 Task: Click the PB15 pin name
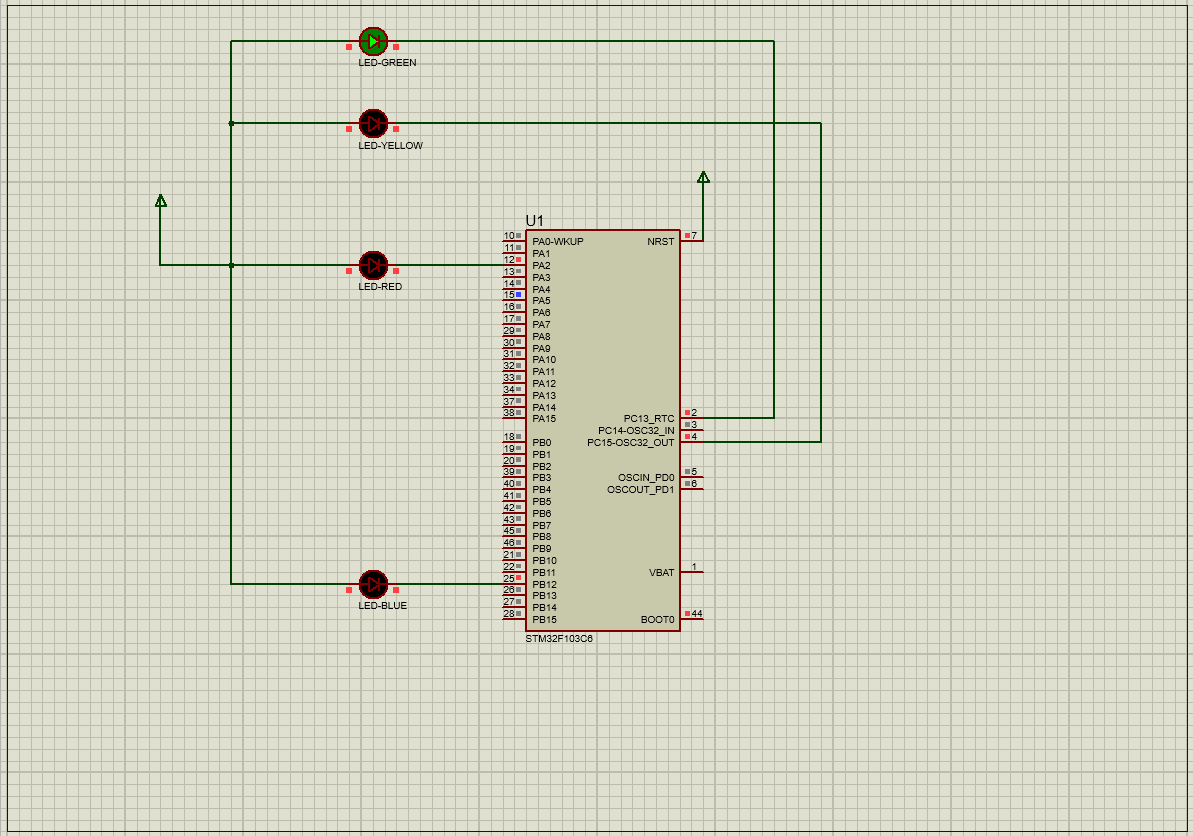point(544,620)
